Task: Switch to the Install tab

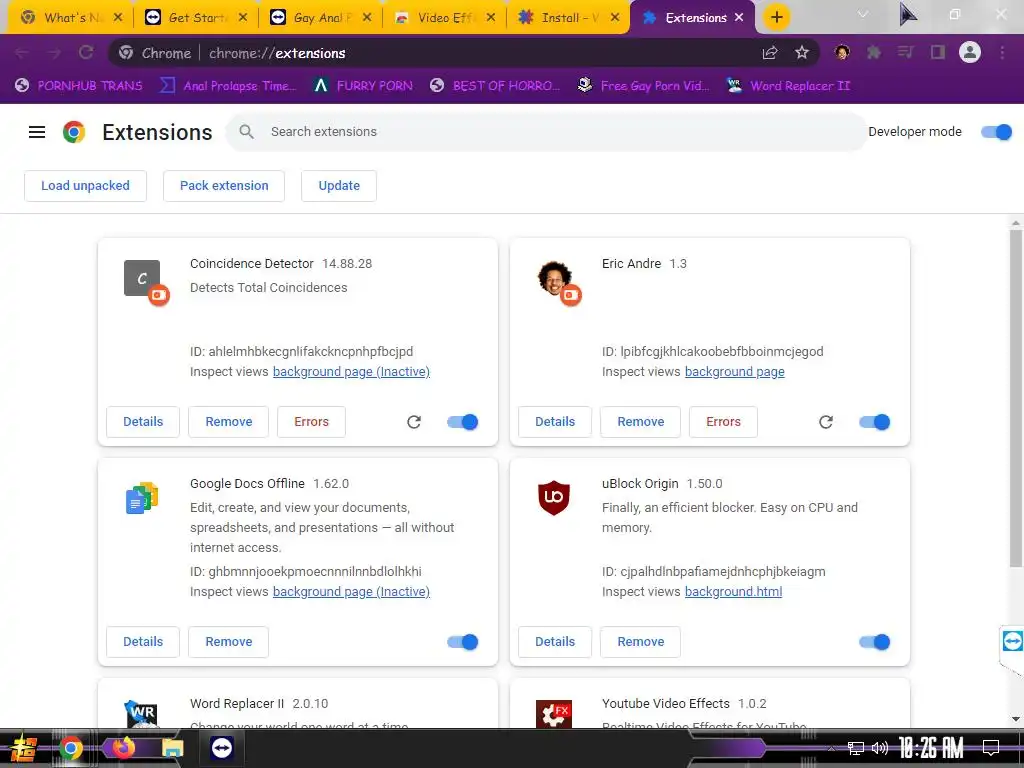Action: tap(568, 18)
